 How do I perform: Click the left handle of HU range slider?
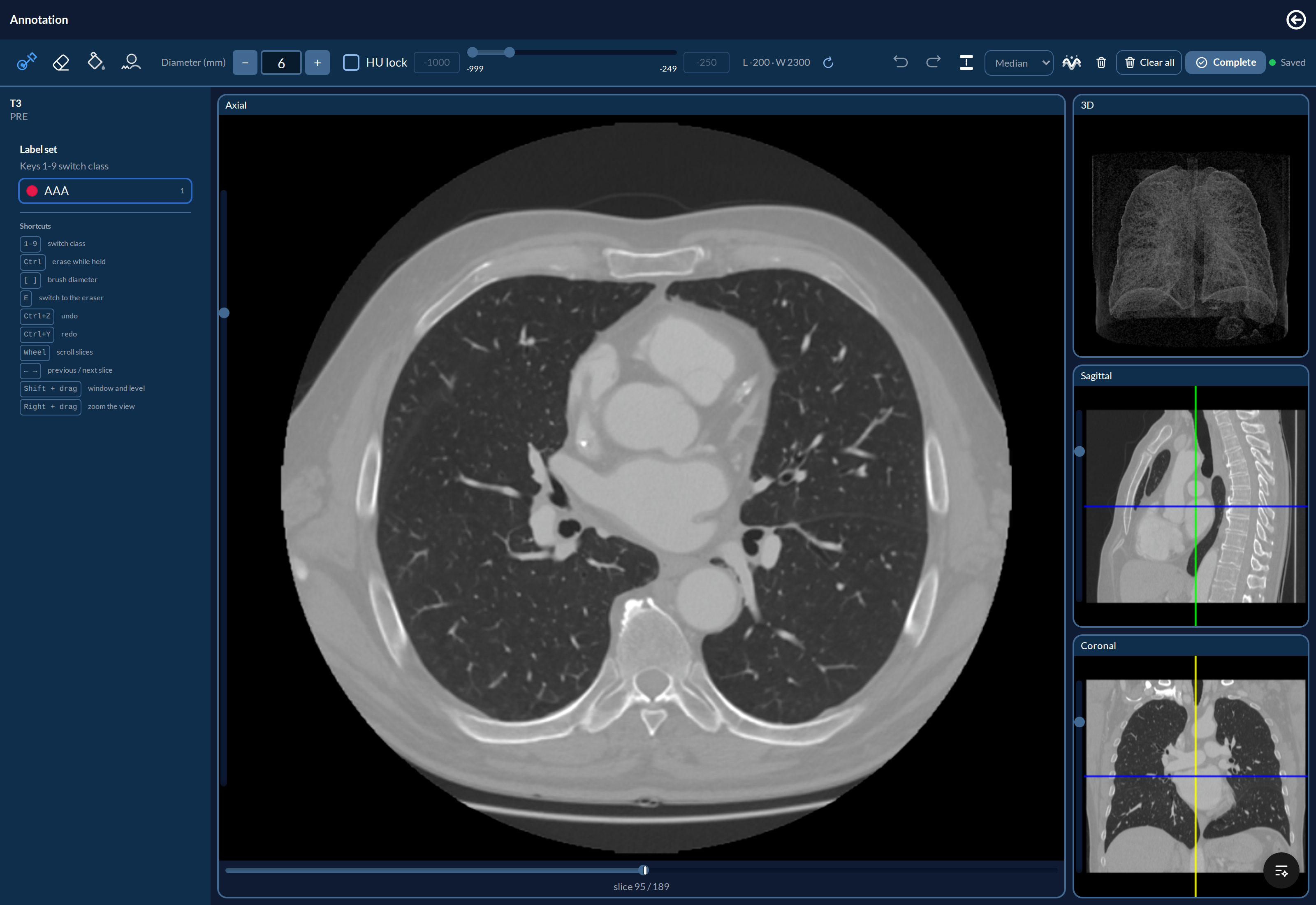(x=472, y=52)
